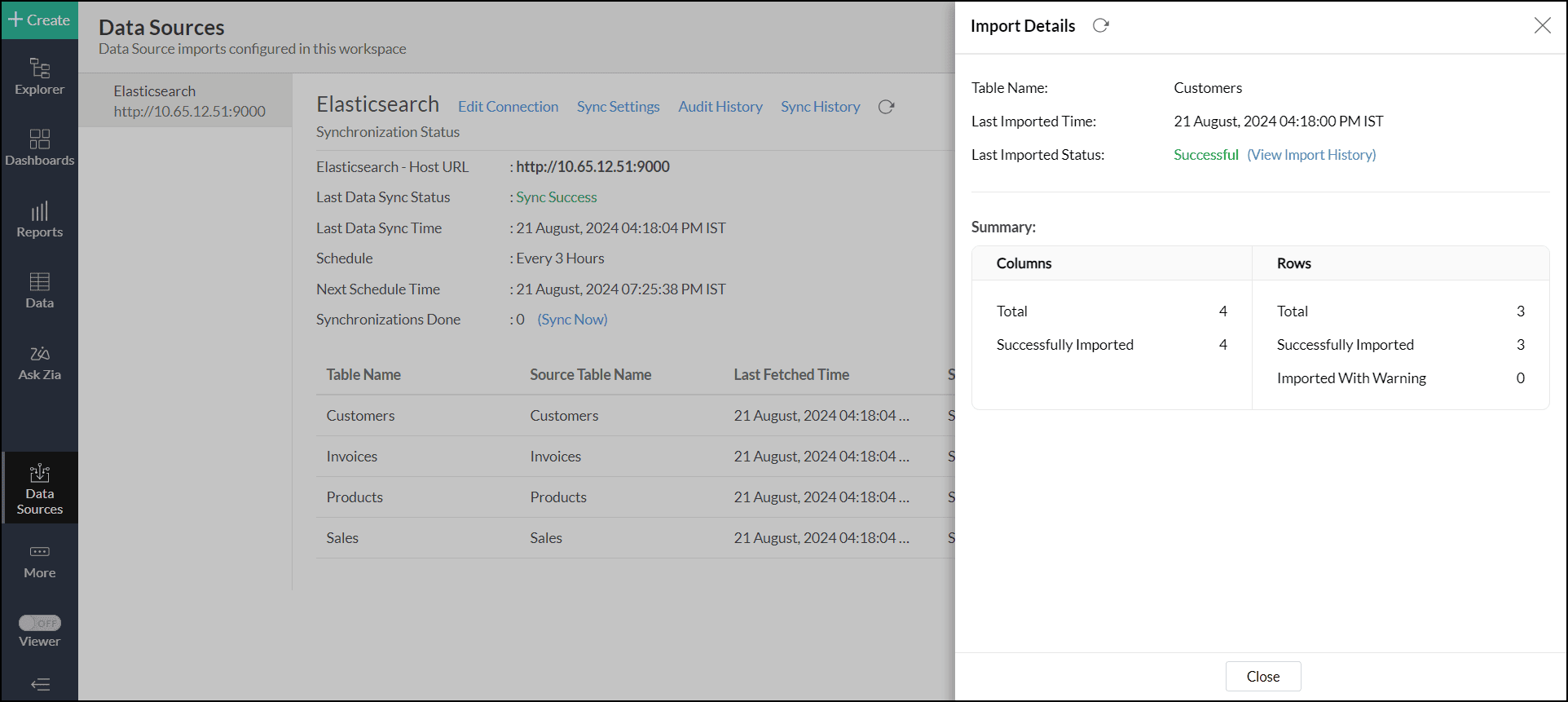
Task: View Audit History
Action: pos(720,107)
